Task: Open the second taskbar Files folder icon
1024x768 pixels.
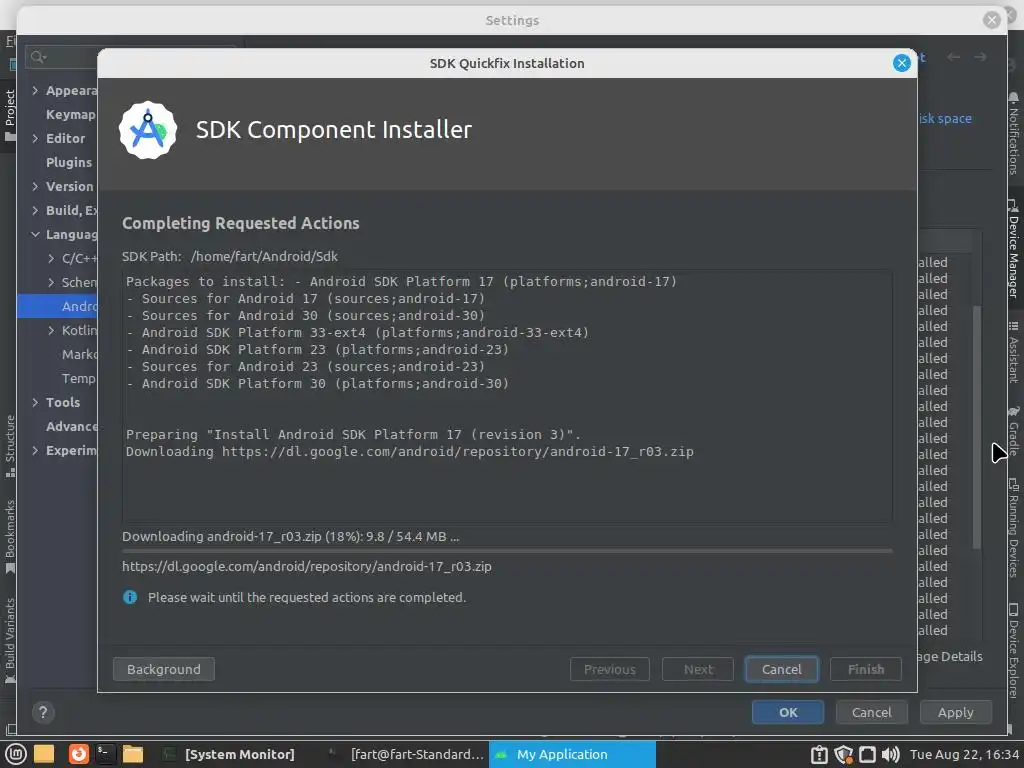Action: pyautogui.click(x=133, y=754)
